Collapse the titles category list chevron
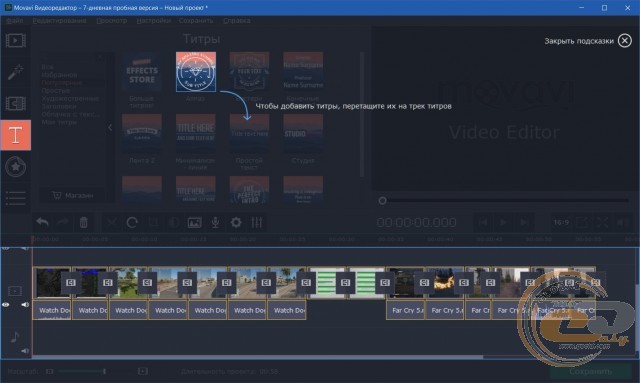The width and height of the screenshot is (640, 383). [110, 127]
